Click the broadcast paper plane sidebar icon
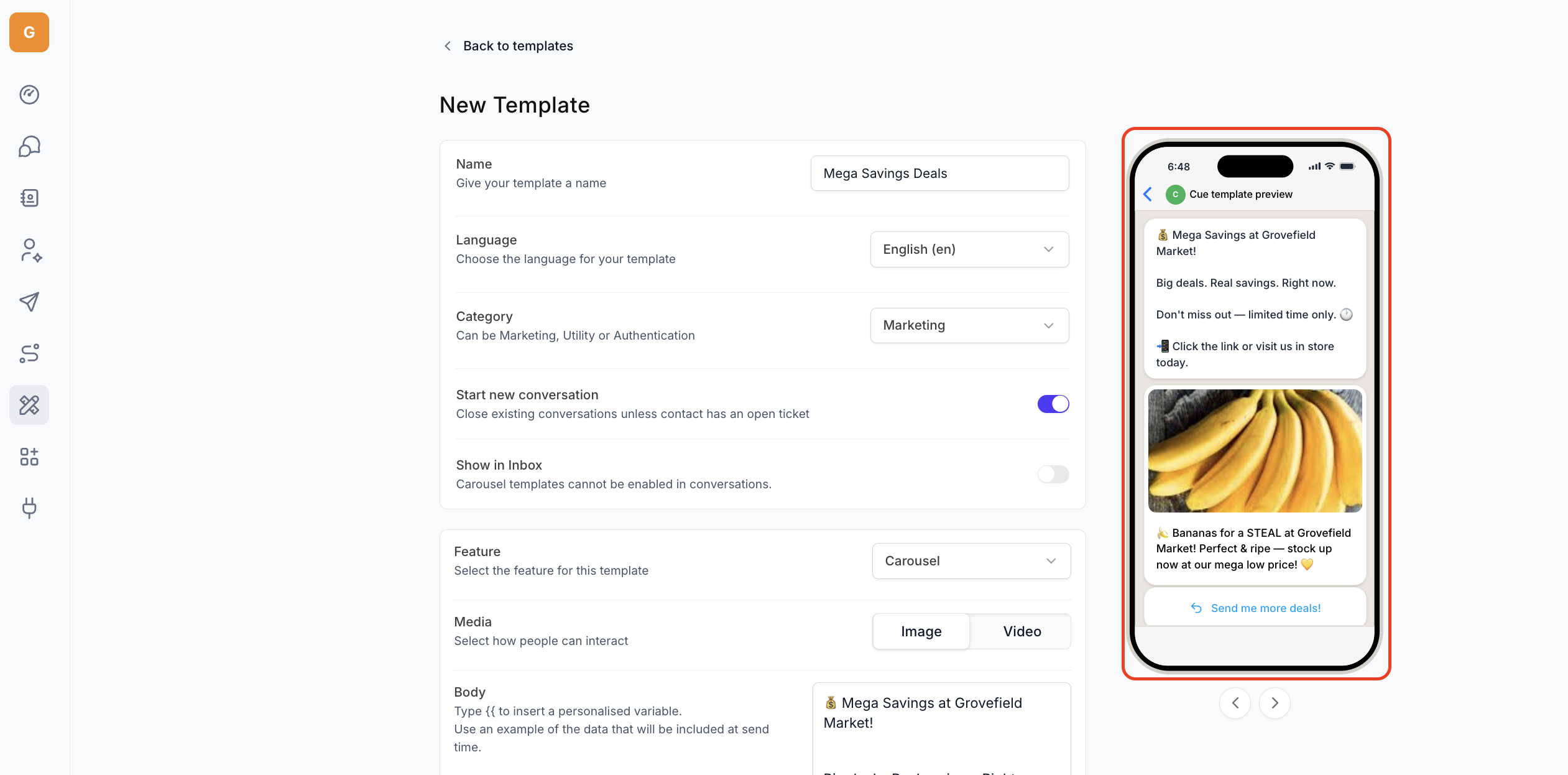 [x=29, y=302]
